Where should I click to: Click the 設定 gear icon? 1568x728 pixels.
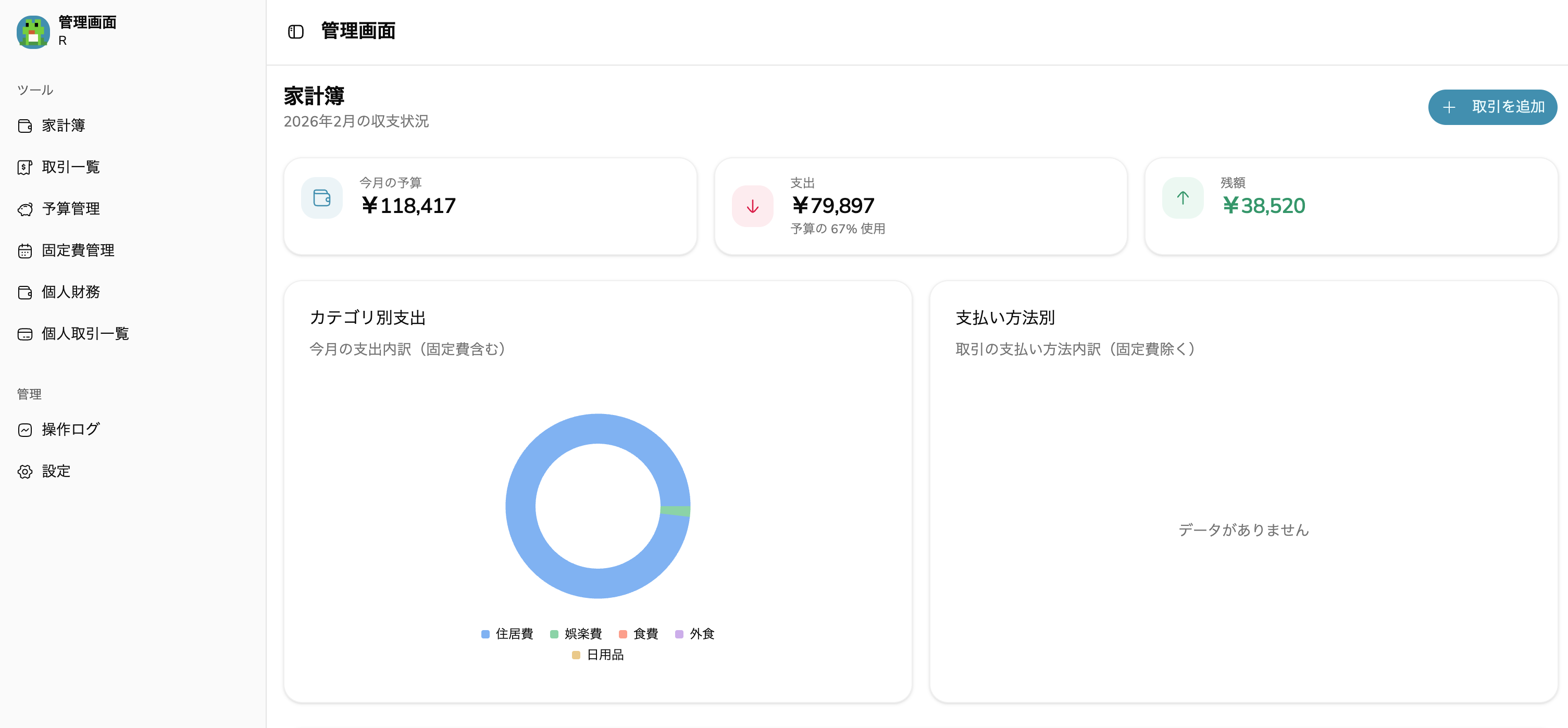[25, 472]
